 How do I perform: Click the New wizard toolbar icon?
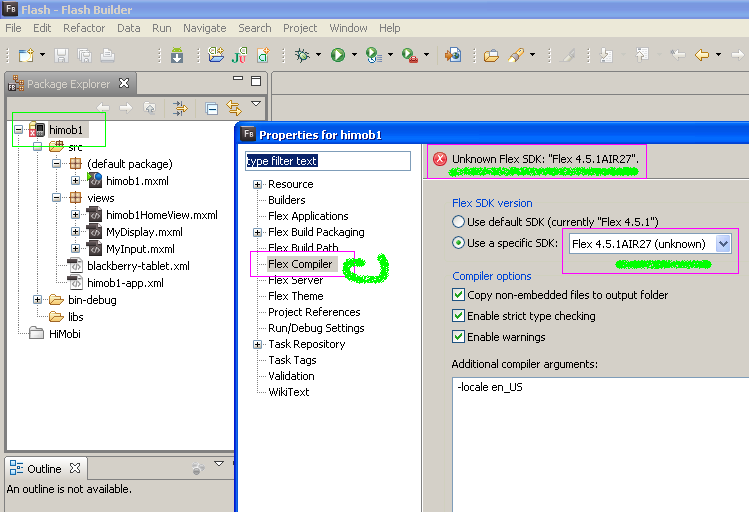pos(26,55)
